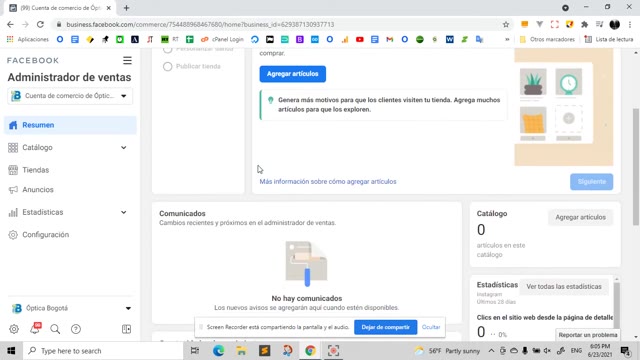Open the help question mark icon
This screenshot has width=640, height=360.
tap(76, 329)
